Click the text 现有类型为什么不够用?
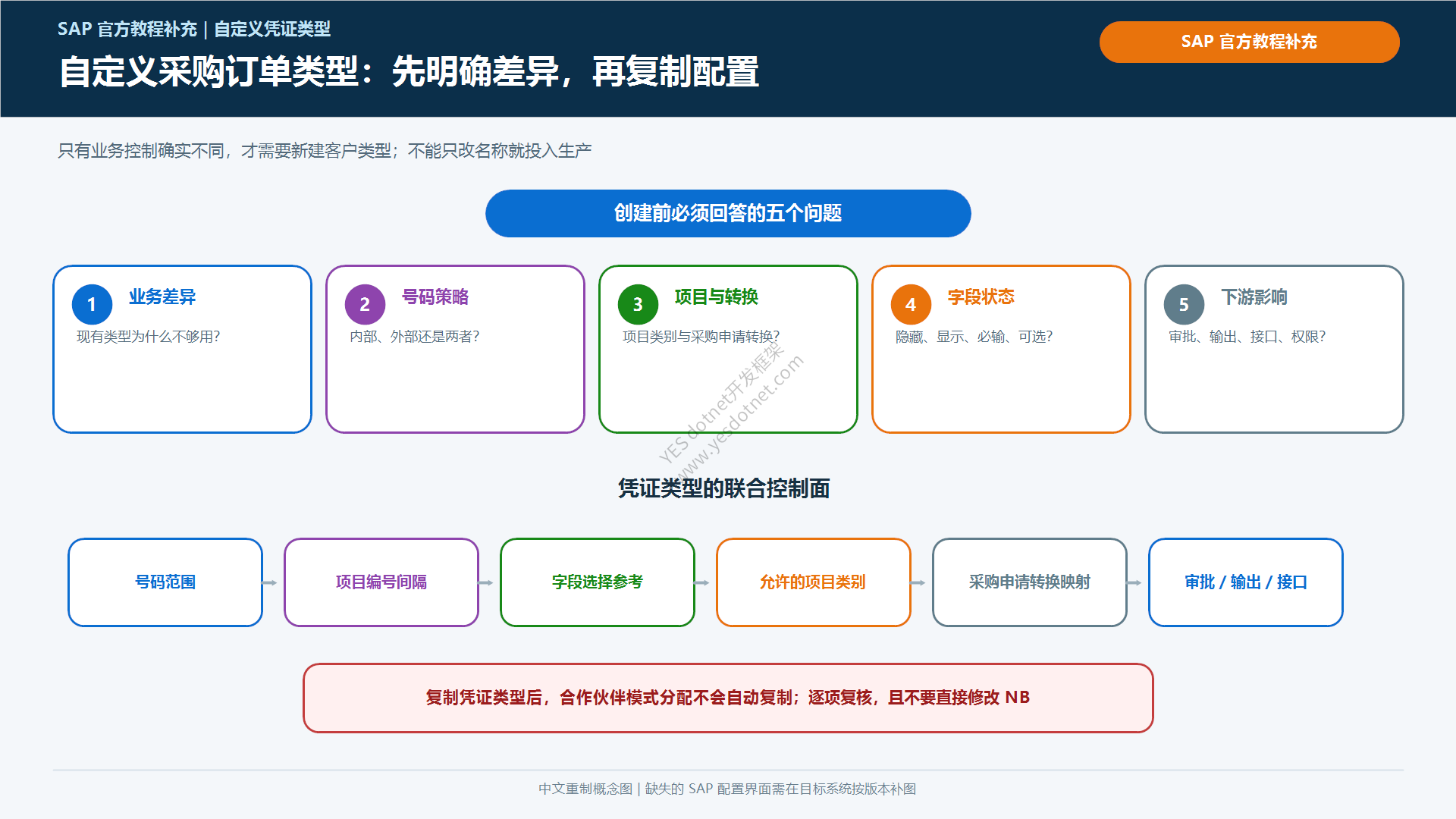1456x819 pixels. coord(149,337)
